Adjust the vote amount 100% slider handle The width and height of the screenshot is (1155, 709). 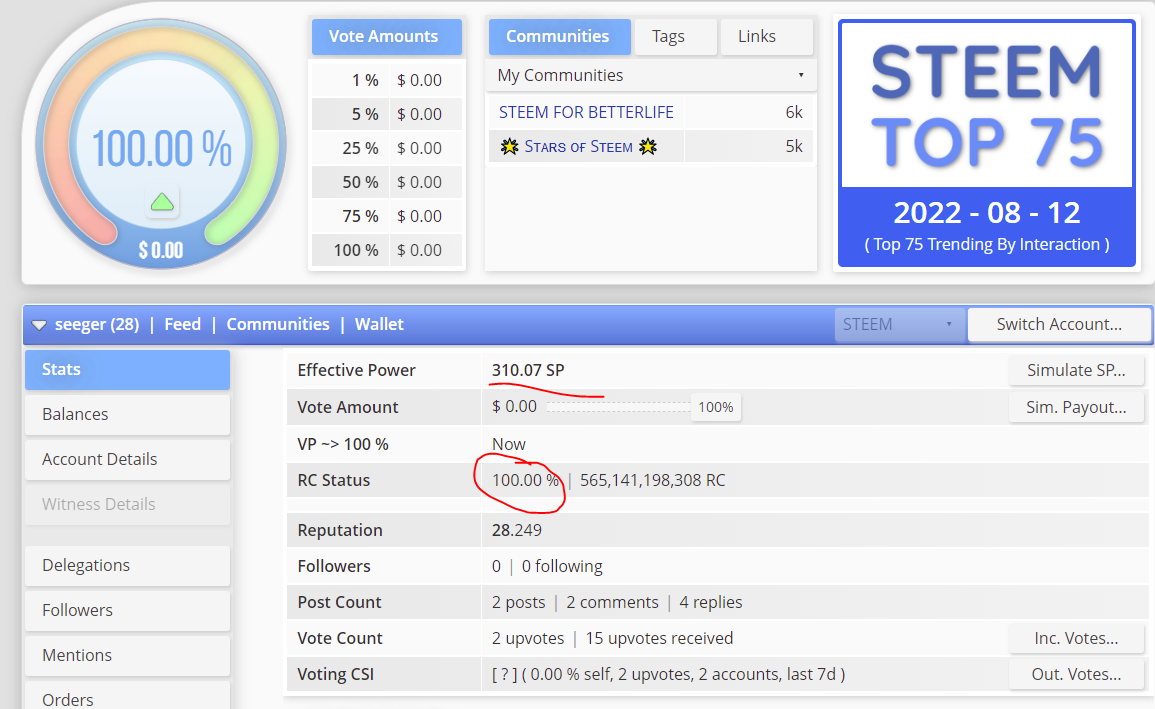715,407
